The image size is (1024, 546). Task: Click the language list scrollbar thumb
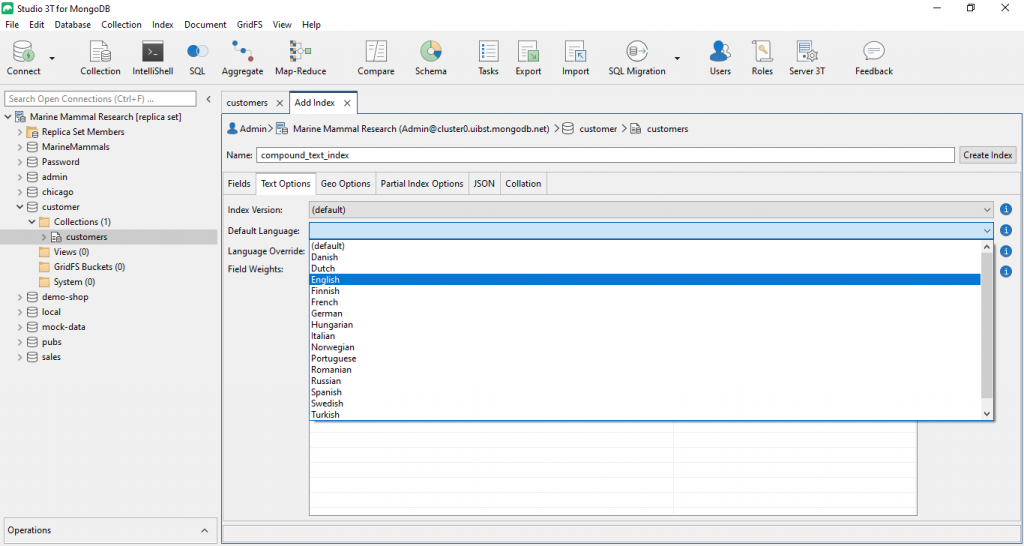pyautogui.click(x=987, y=325)
